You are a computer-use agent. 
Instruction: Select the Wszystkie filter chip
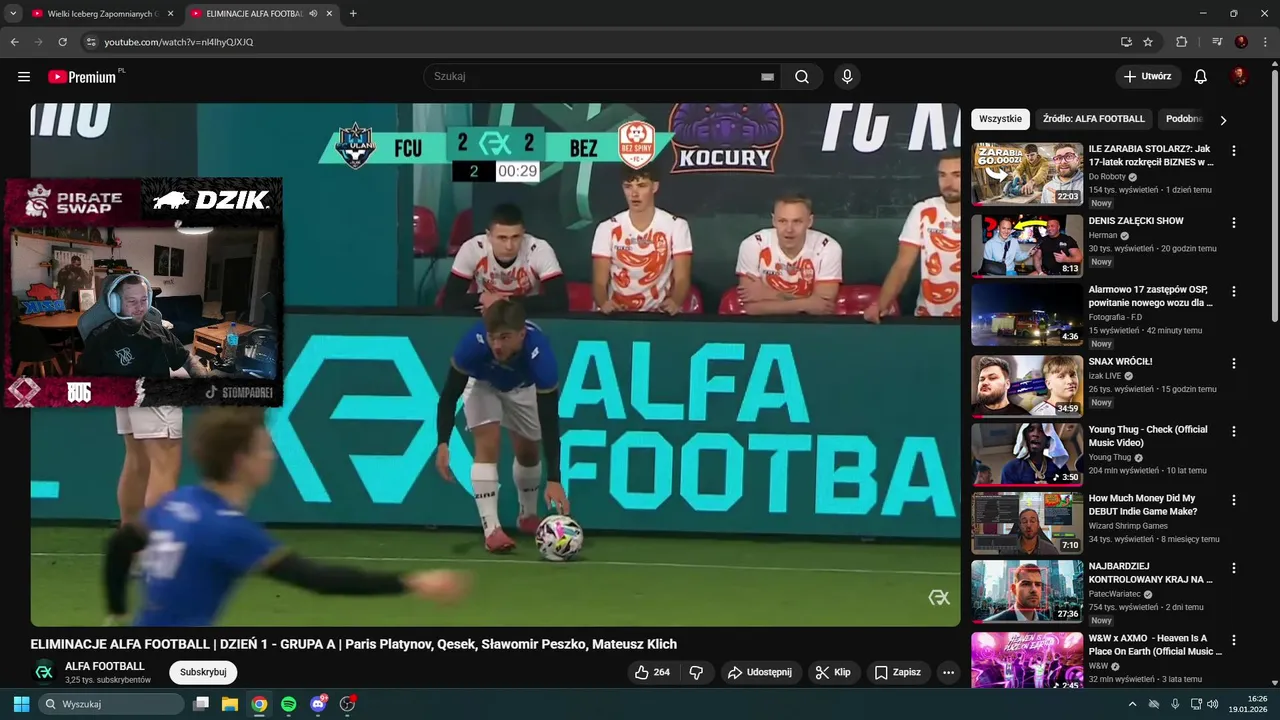tap(1000, 119)
